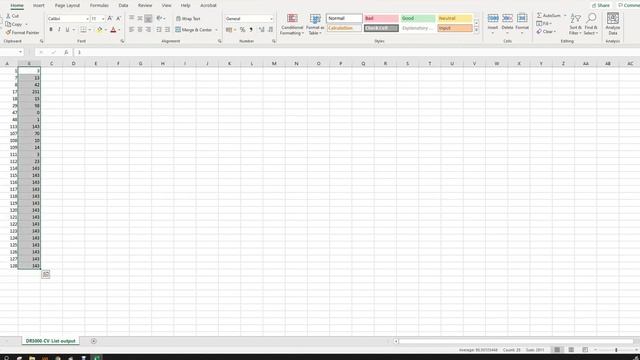The image size is (640, 360).
Task: Toggle Underline formatting
Action: pyautogui.click(x=67, y=30)
